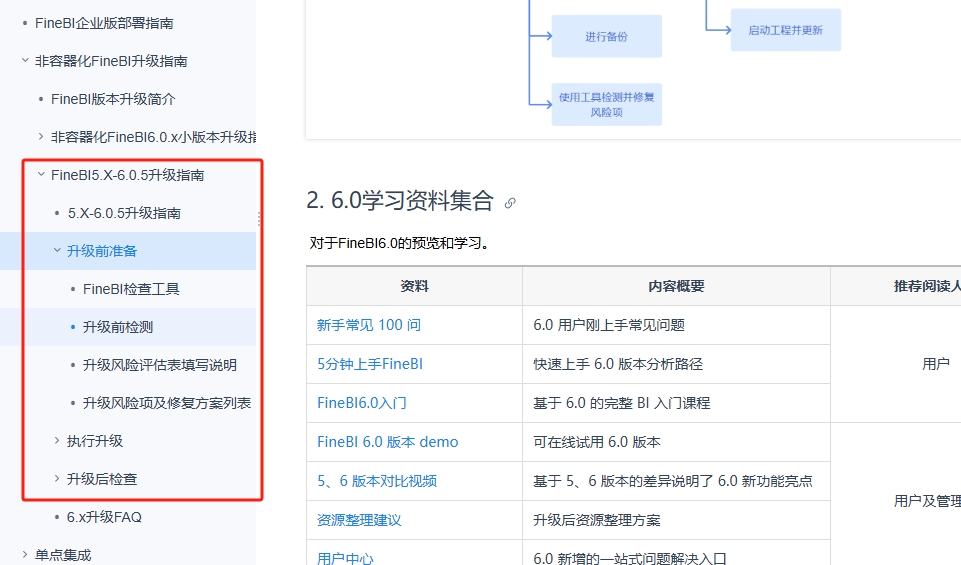The width and height of the screenshot is (961, 565).
Task: Click the 进行备份 flowchart box
Action: pos(607,37)
